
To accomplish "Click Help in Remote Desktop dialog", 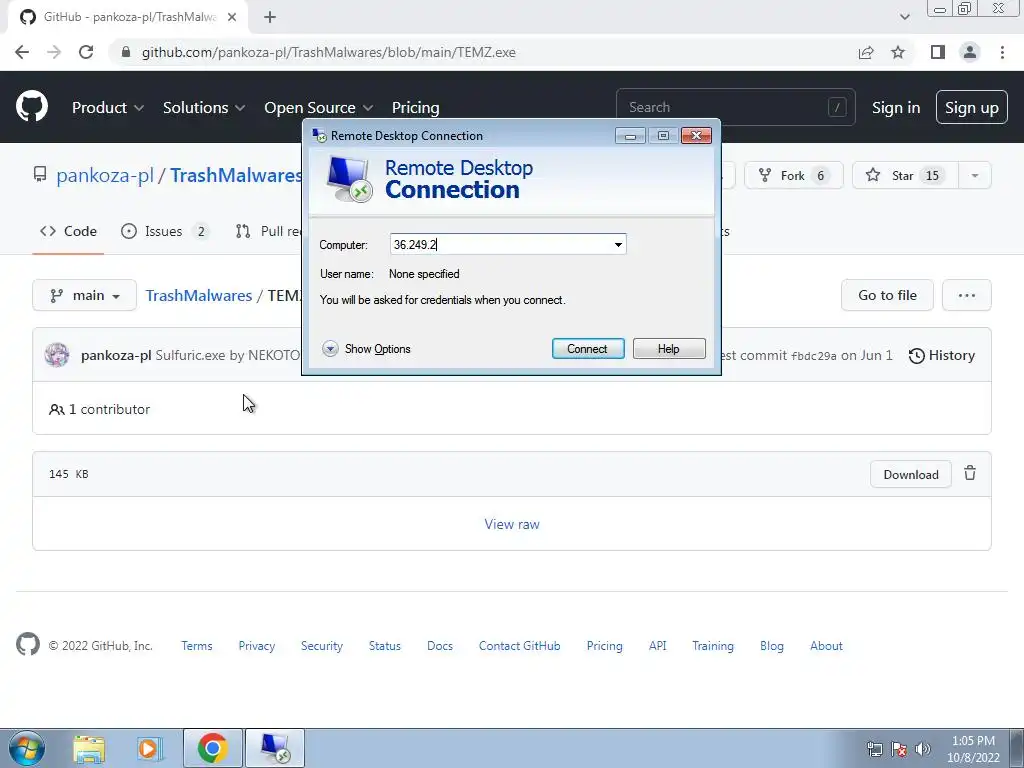I will pyautogui.click(x=669, y=349).
